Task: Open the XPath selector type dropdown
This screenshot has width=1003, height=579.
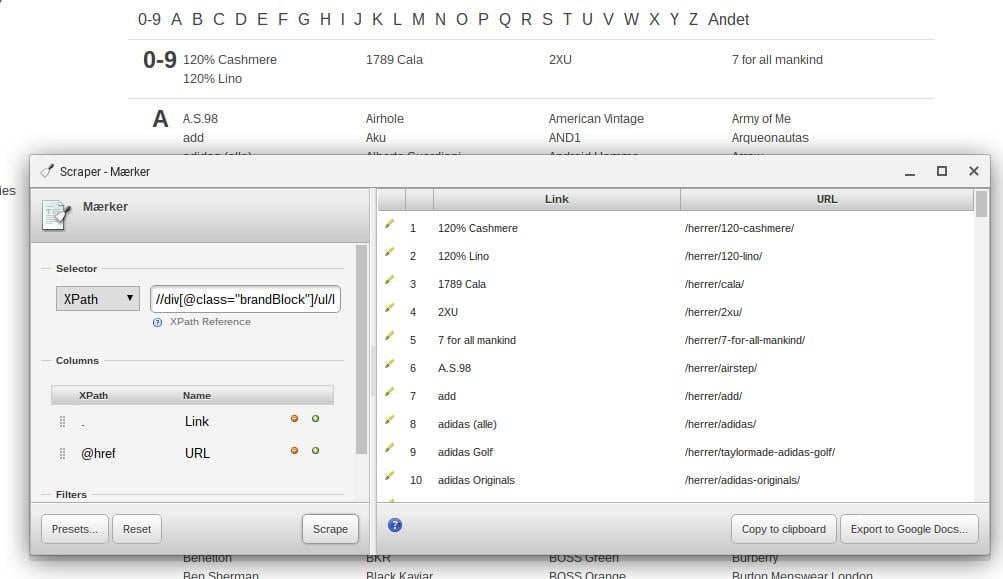Action: tap(98, 299)
